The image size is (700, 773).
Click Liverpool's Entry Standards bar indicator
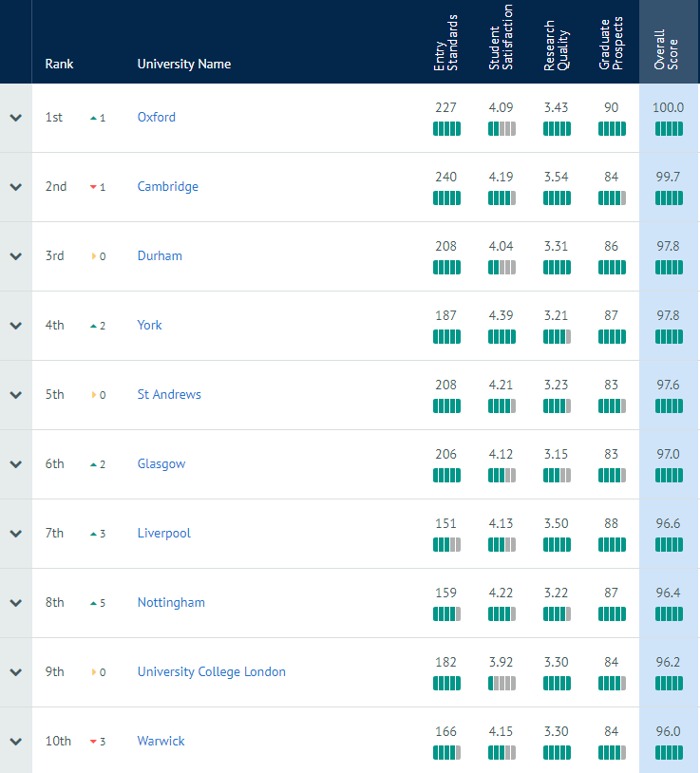tap(447, 545)
